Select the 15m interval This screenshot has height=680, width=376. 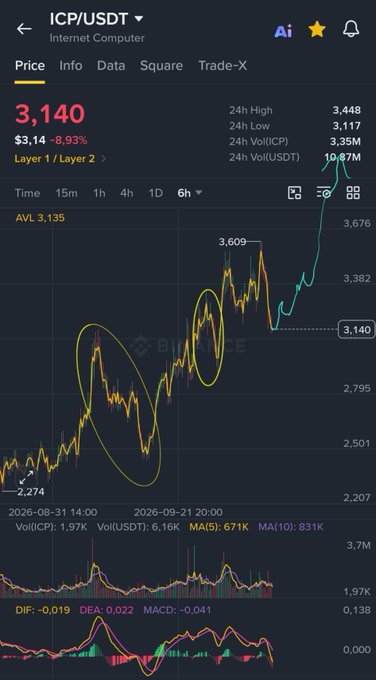66,193
